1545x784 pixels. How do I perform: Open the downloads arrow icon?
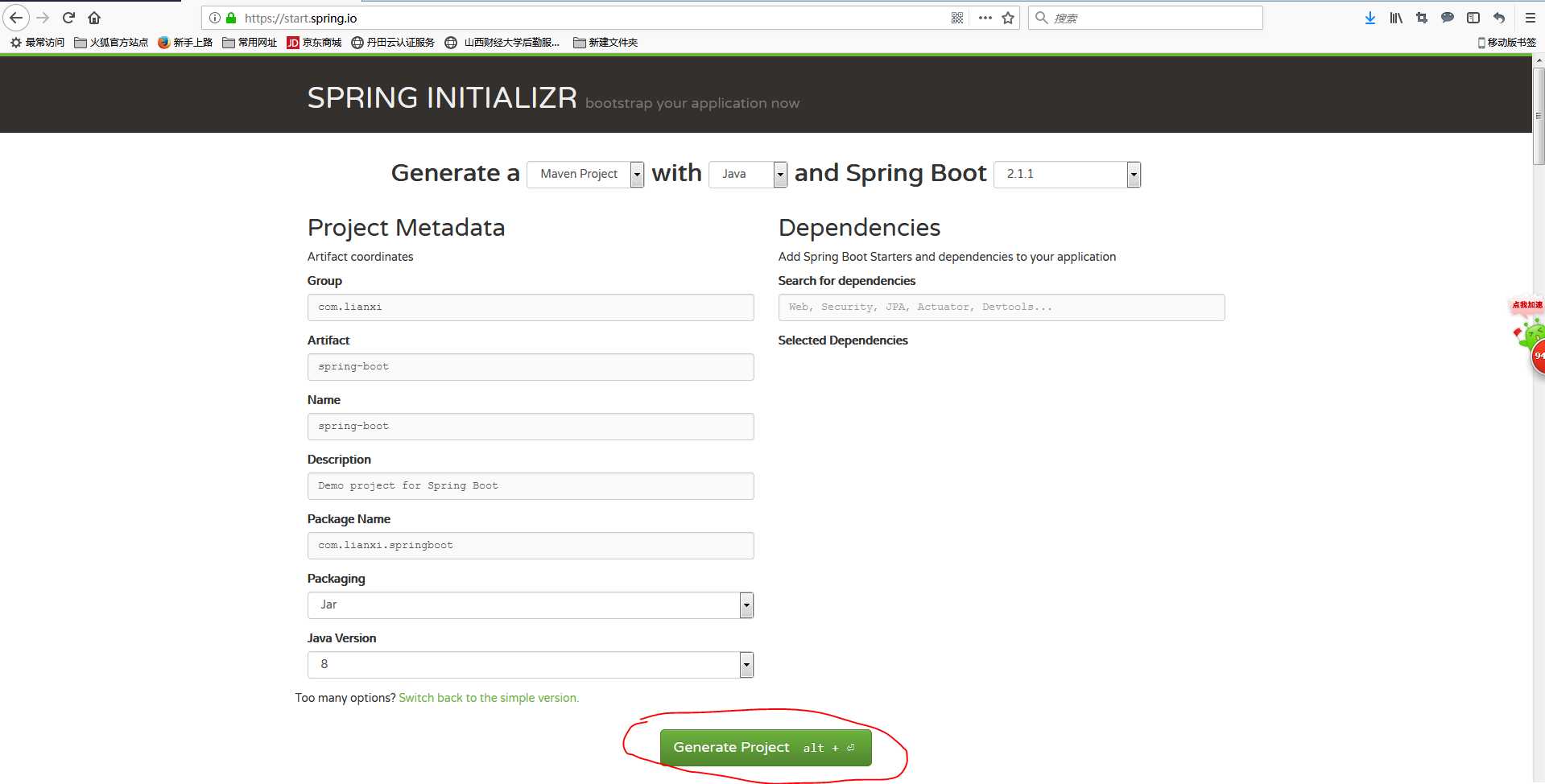pos(1370,18)
